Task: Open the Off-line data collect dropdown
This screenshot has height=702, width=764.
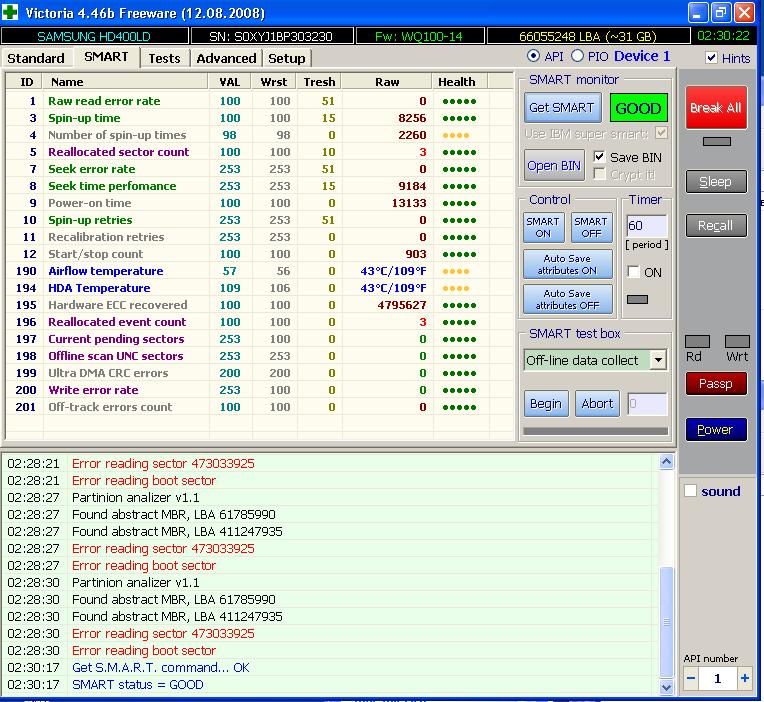Action: coord(658,360)
